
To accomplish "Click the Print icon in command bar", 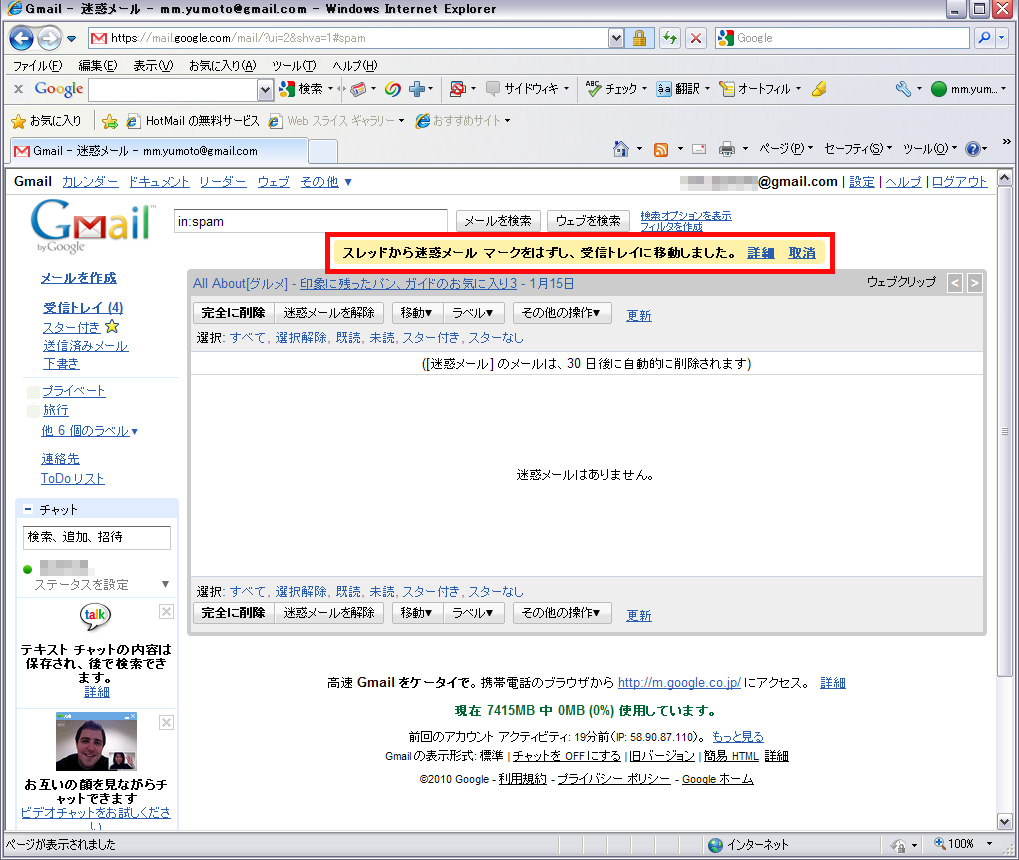I will pos(727,150).
